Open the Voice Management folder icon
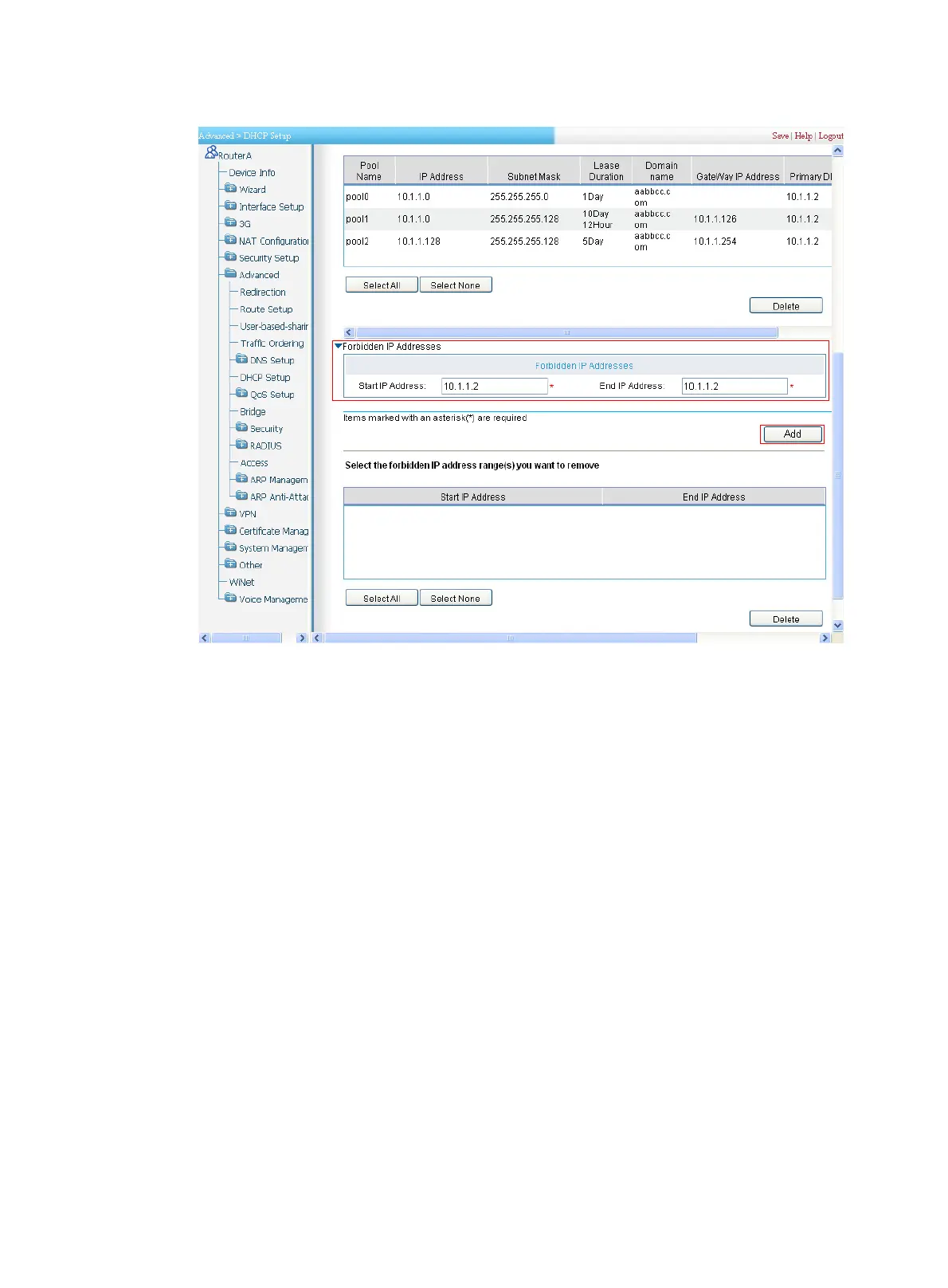 [x=231, y=598]
